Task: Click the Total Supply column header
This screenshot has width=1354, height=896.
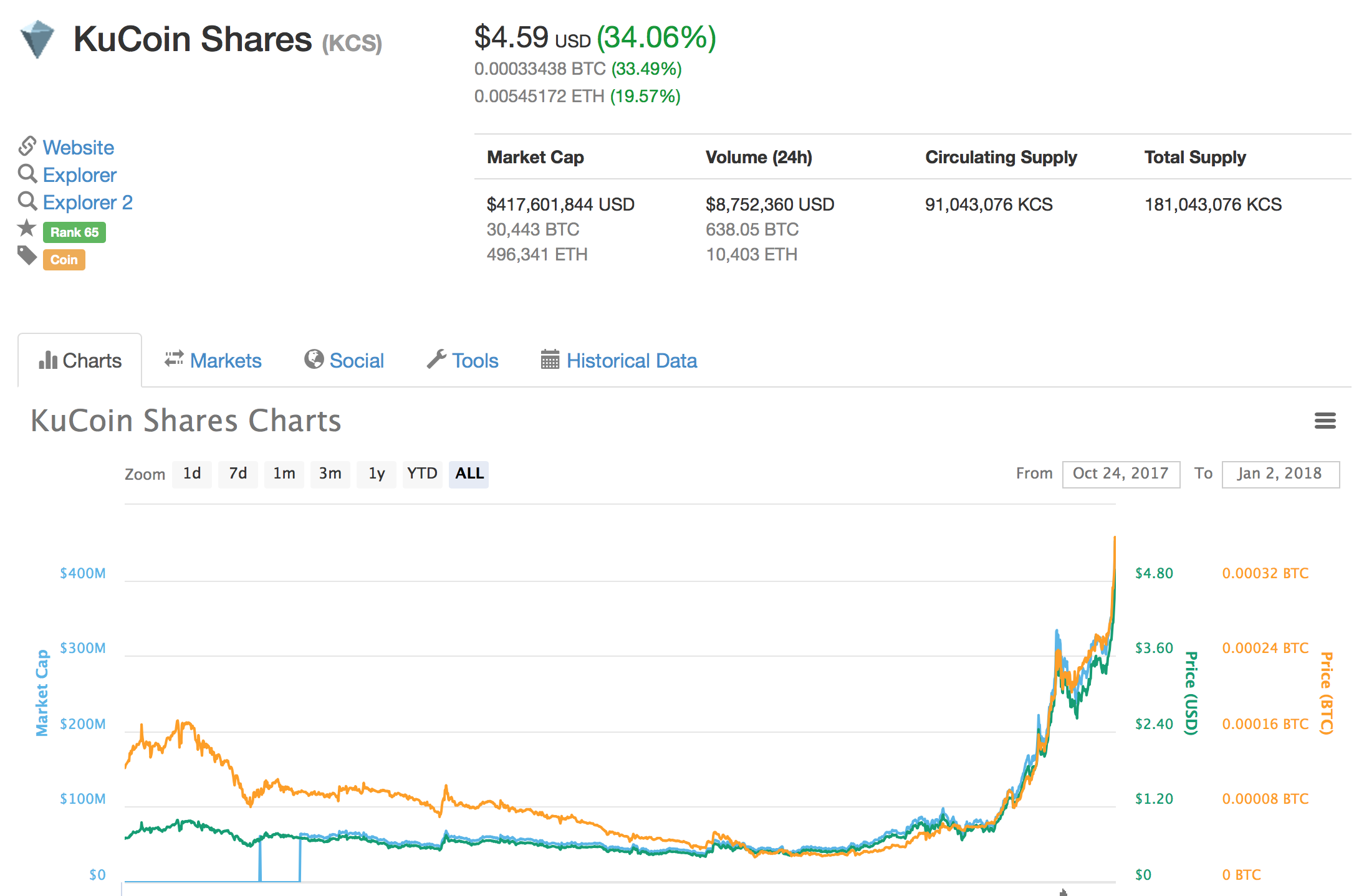Action: [x=1195, y=157]
